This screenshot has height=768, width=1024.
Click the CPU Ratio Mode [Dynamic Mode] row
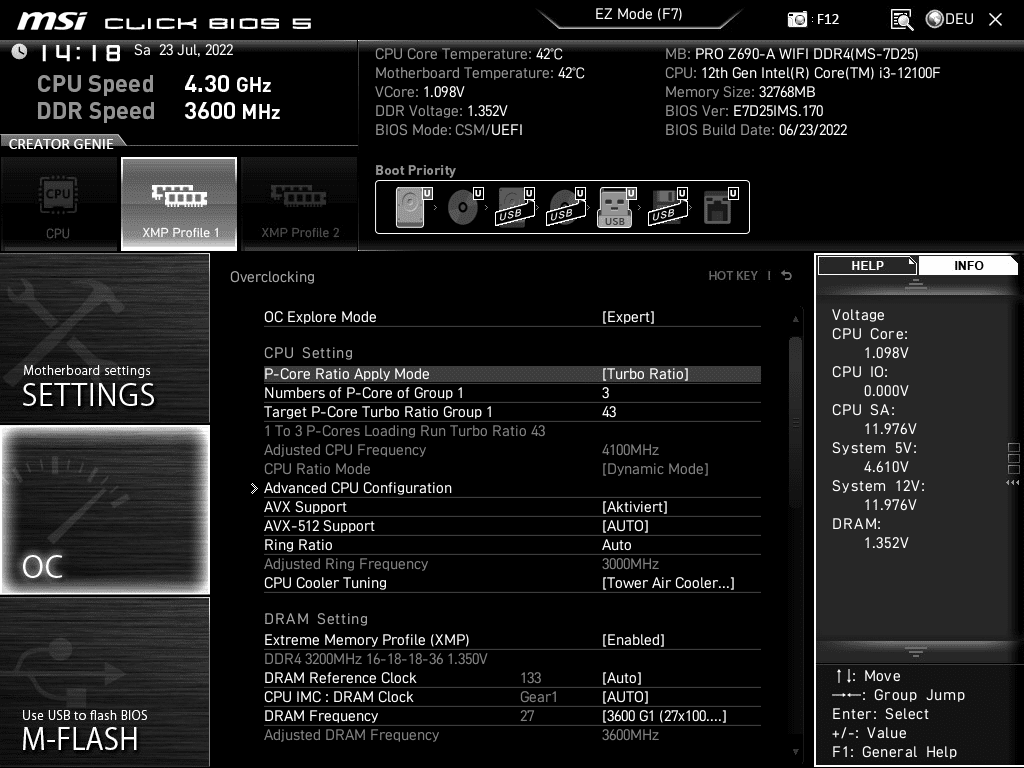click(512, 469)
